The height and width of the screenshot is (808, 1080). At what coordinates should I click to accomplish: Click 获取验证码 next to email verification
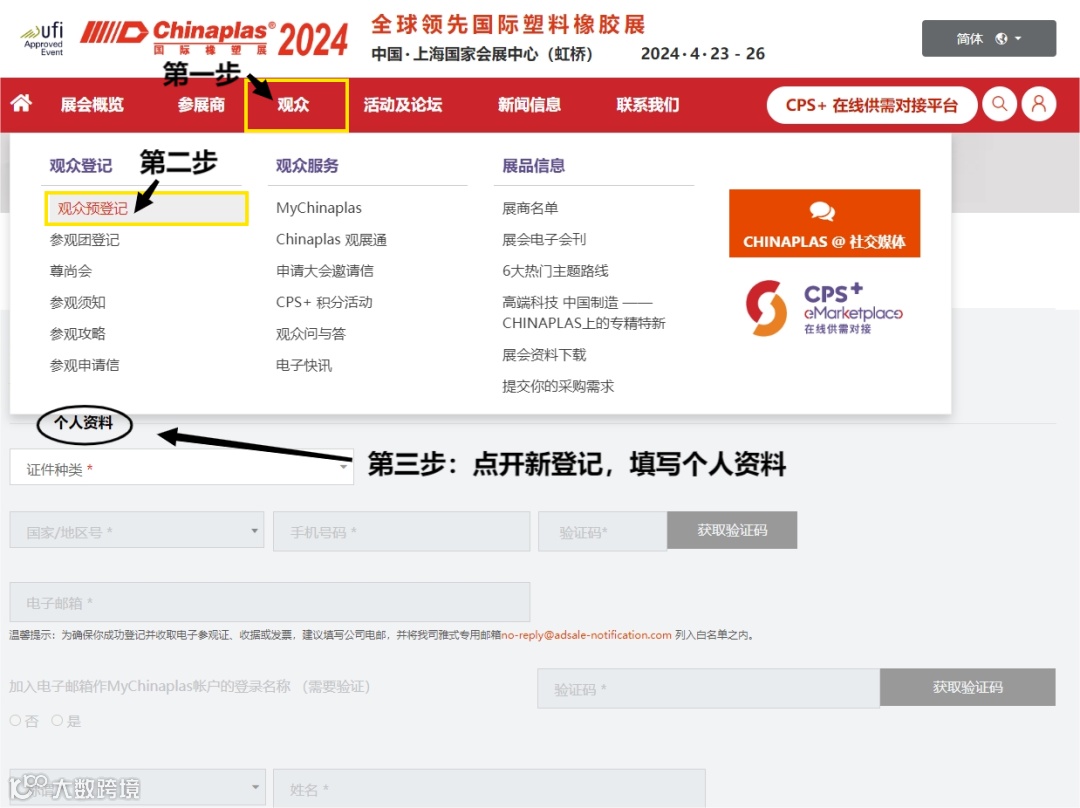[967, 687]
